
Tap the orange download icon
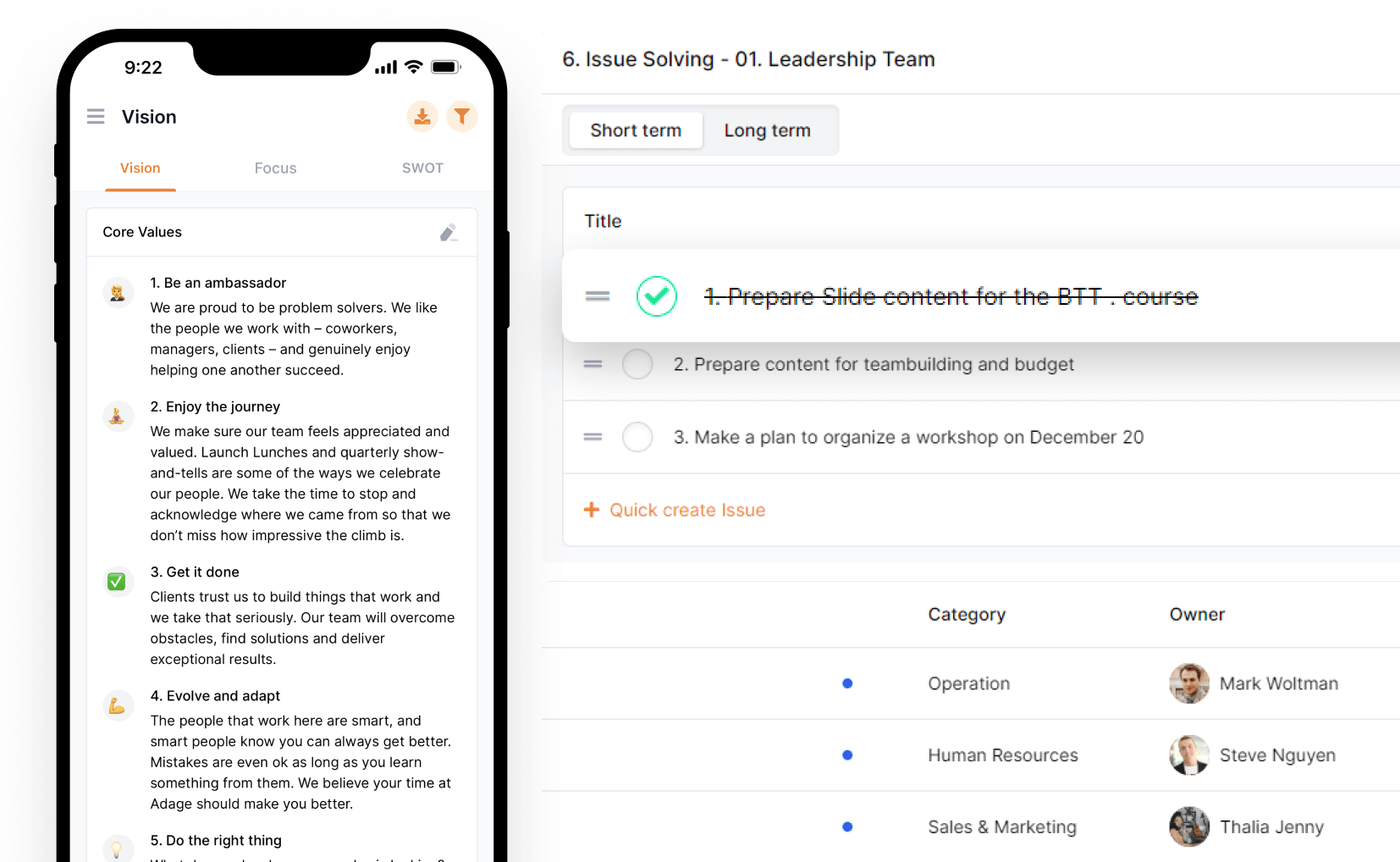click(x=422, y=117)
